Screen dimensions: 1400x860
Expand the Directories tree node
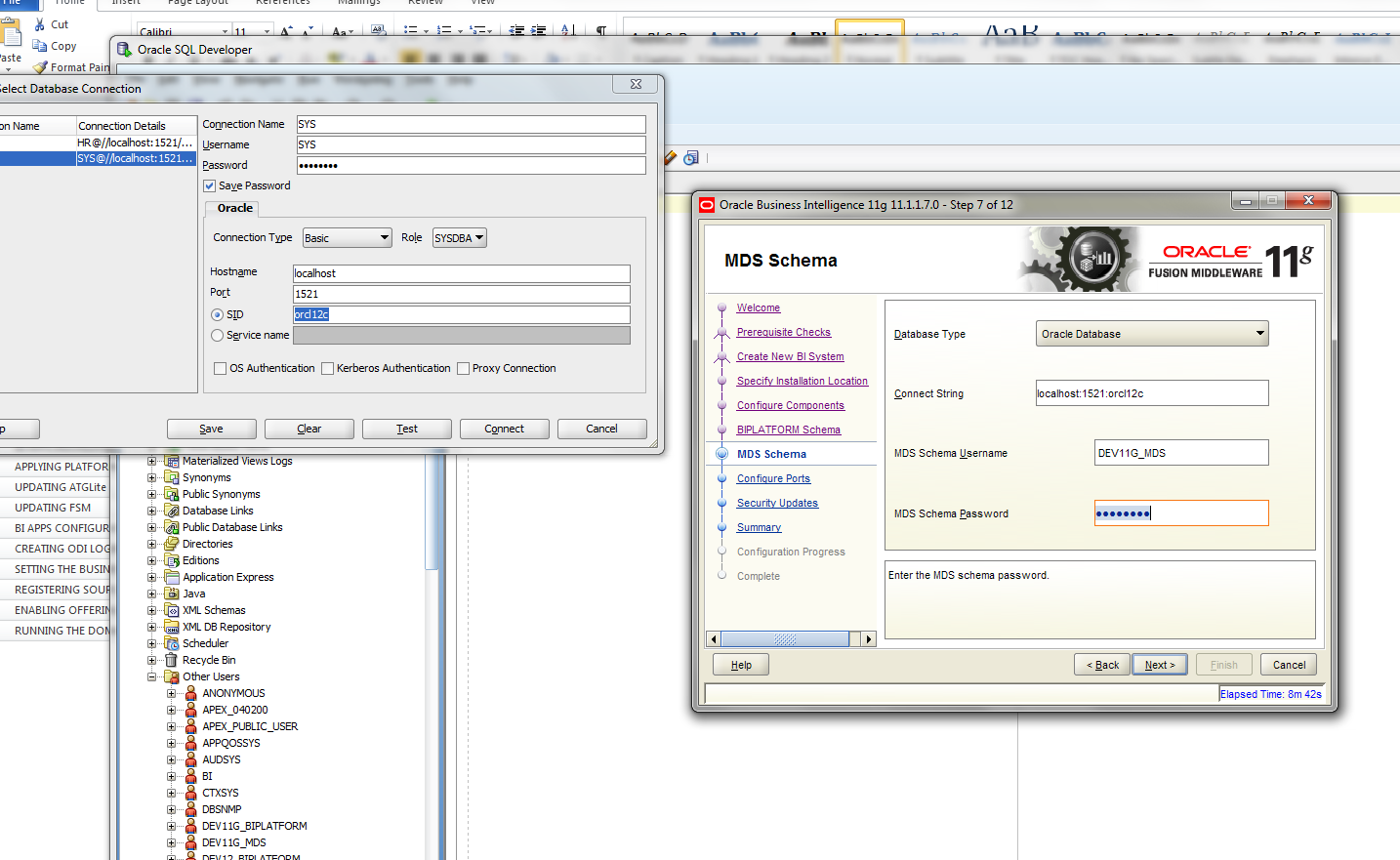click(x=152, y=544)
